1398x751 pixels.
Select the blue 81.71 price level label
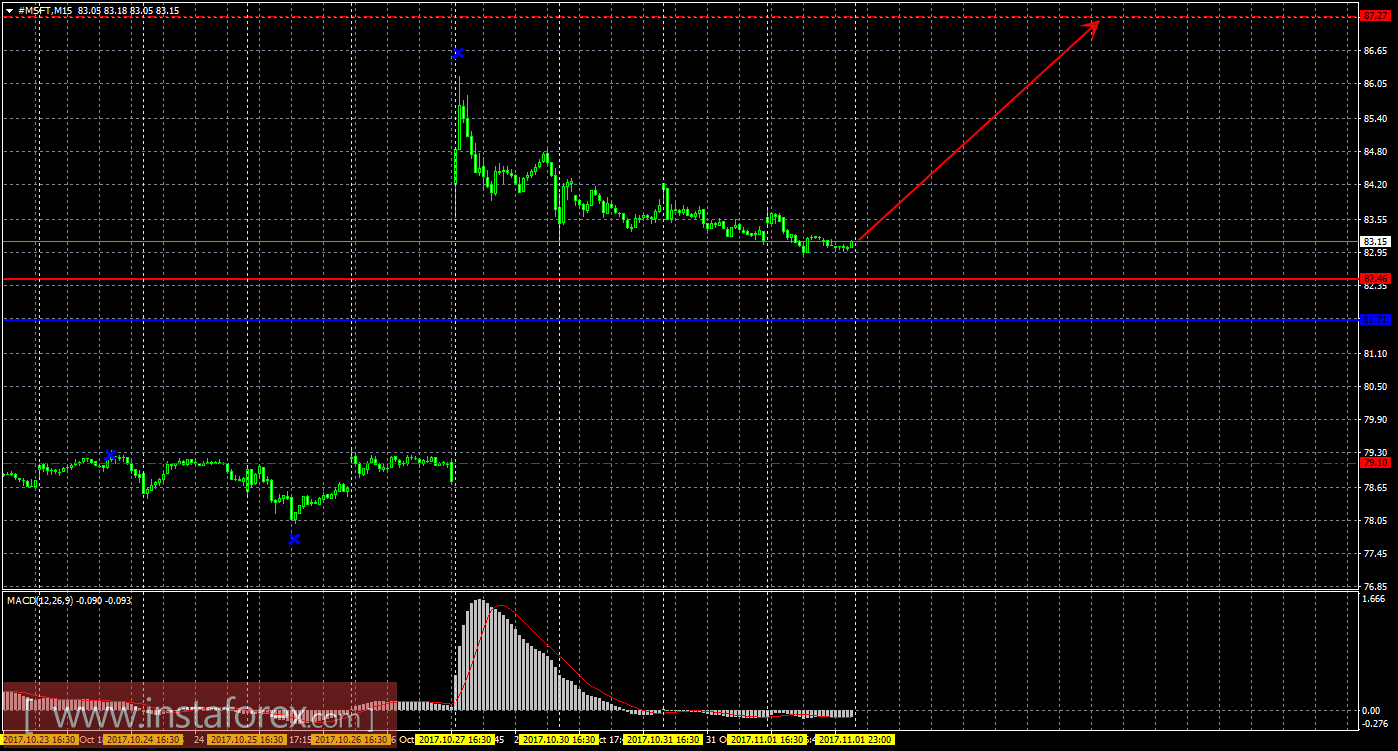(1376, 320)
